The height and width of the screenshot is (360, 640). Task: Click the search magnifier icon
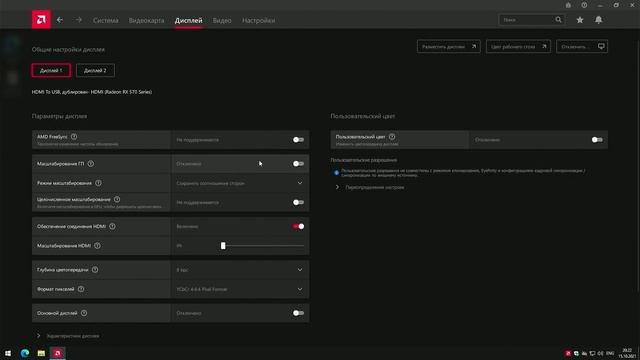point(558,20)
